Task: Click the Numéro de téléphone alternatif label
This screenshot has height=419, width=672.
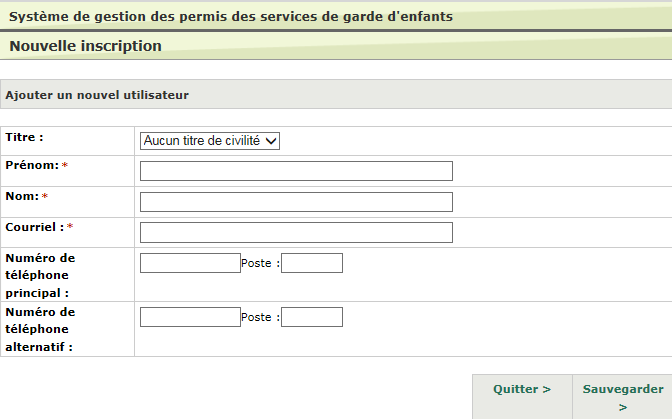Action: click(40, 329)
